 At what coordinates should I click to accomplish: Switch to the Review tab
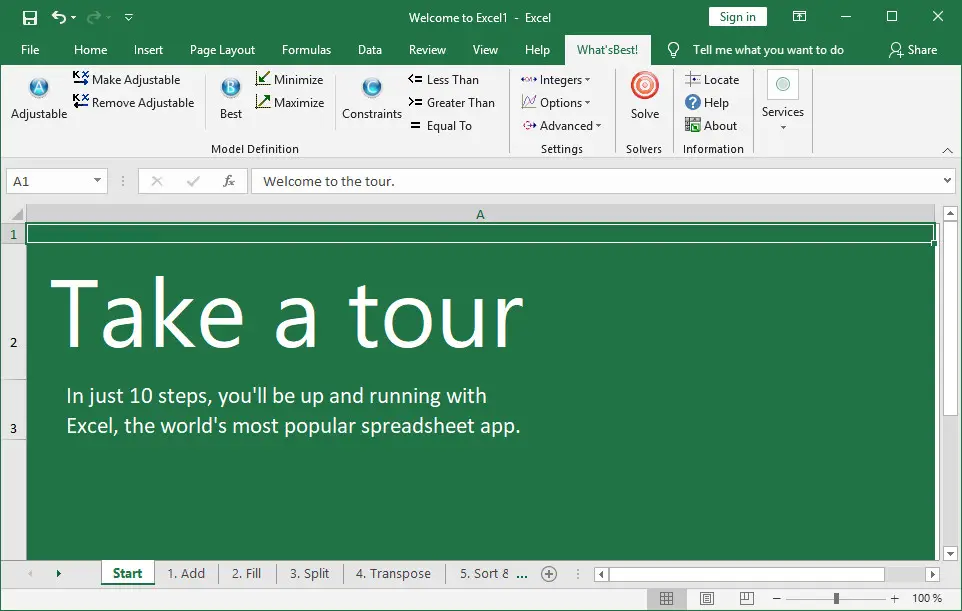click(x=428, y=50)
